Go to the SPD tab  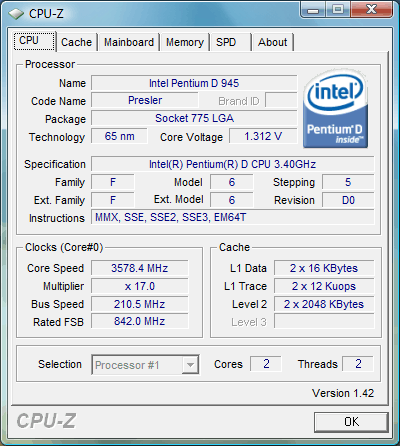pyautogui.click(x=230, y=42)
